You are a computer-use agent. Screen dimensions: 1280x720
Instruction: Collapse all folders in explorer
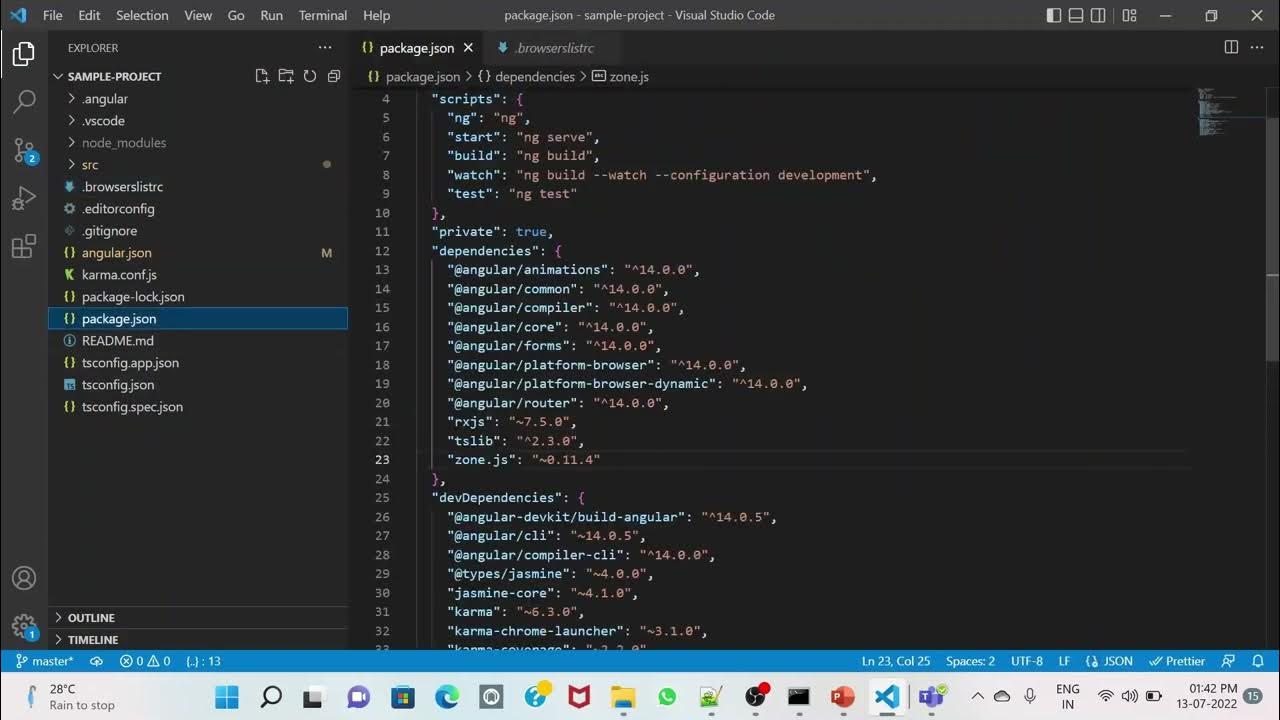coord(334,76)
